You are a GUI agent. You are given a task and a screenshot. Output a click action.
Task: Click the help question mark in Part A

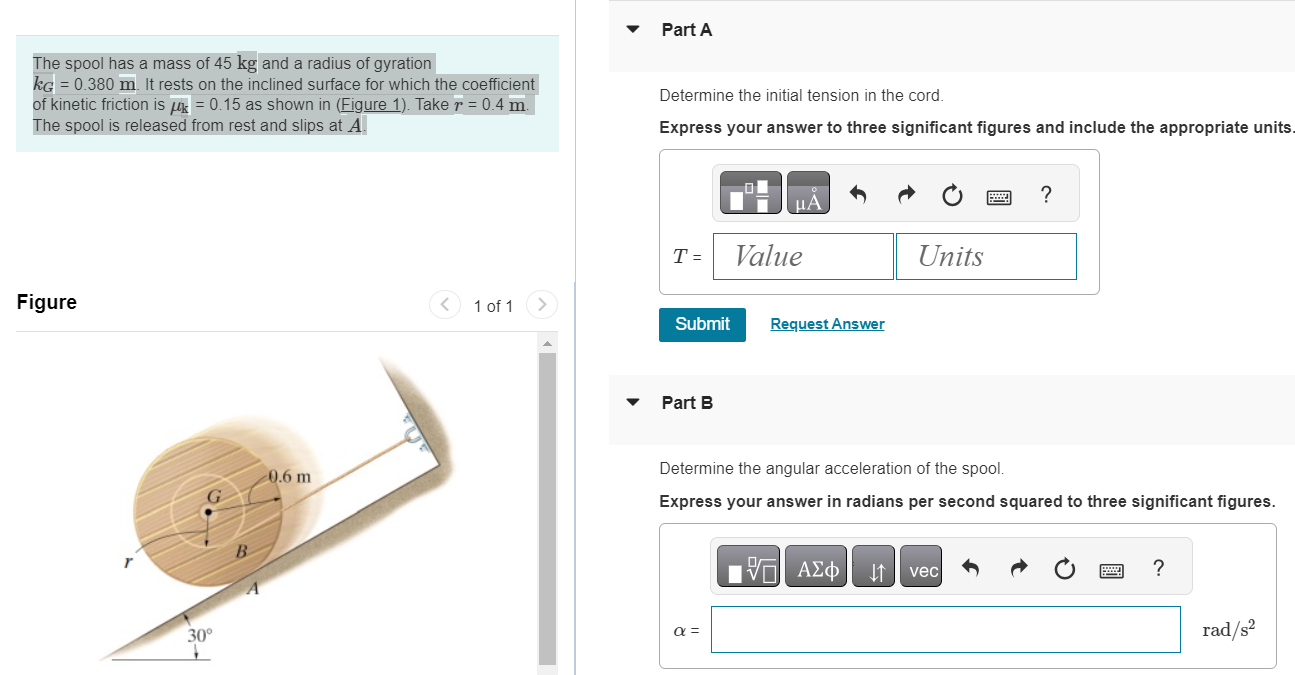point(1046,194)
